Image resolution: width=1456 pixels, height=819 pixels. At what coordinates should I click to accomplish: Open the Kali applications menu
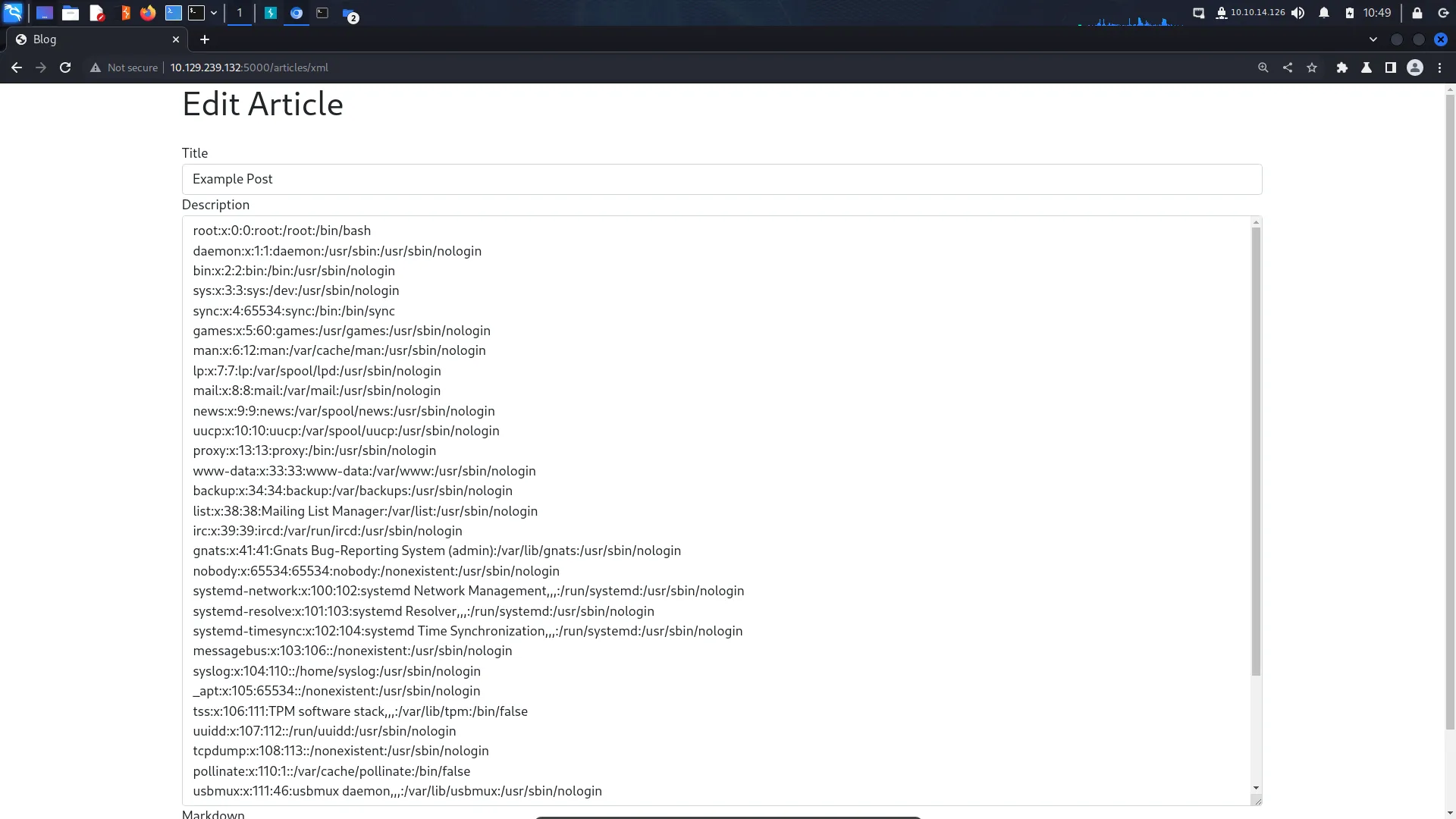(x=13, y=13)
